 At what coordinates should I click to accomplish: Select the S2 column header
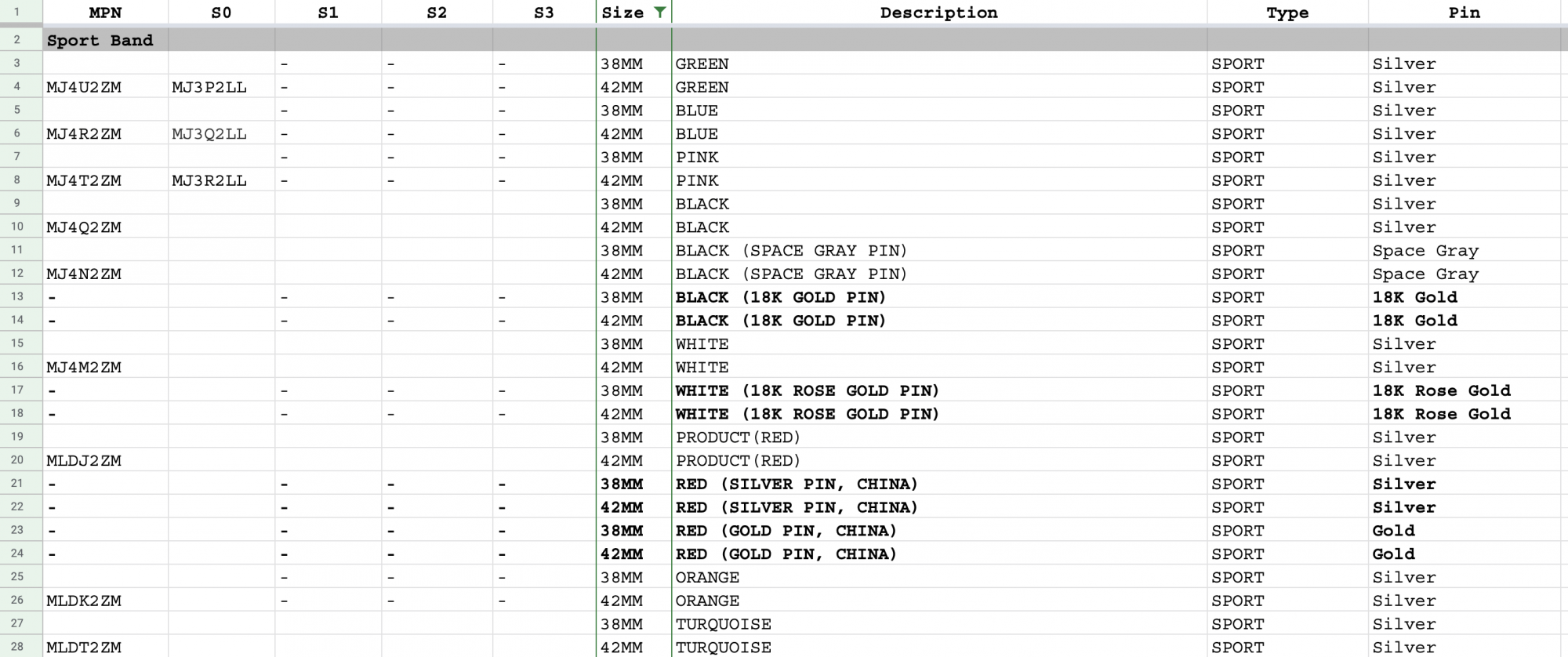[437, 13]
